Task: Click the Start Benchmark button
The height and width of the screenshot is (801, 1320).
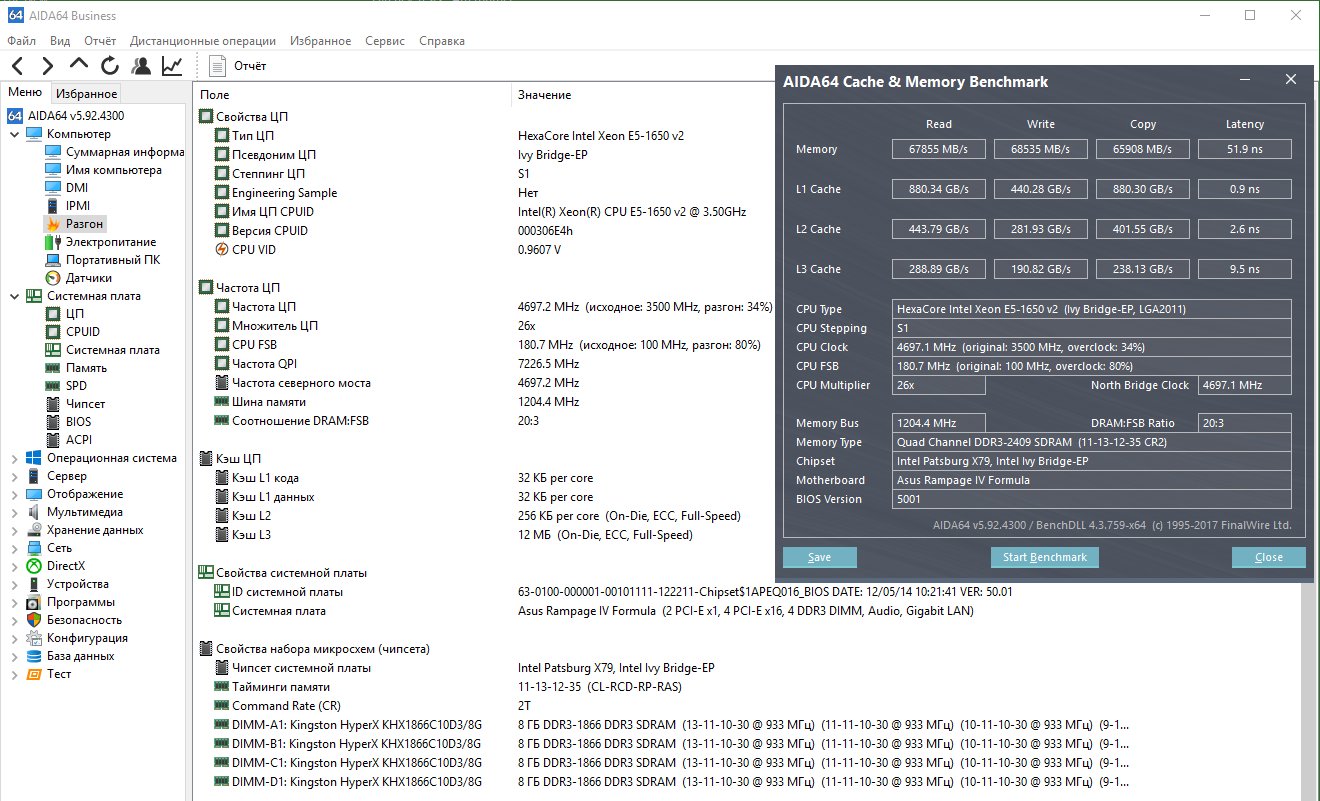Action: pyautogui.click(x=1045, y=557)
